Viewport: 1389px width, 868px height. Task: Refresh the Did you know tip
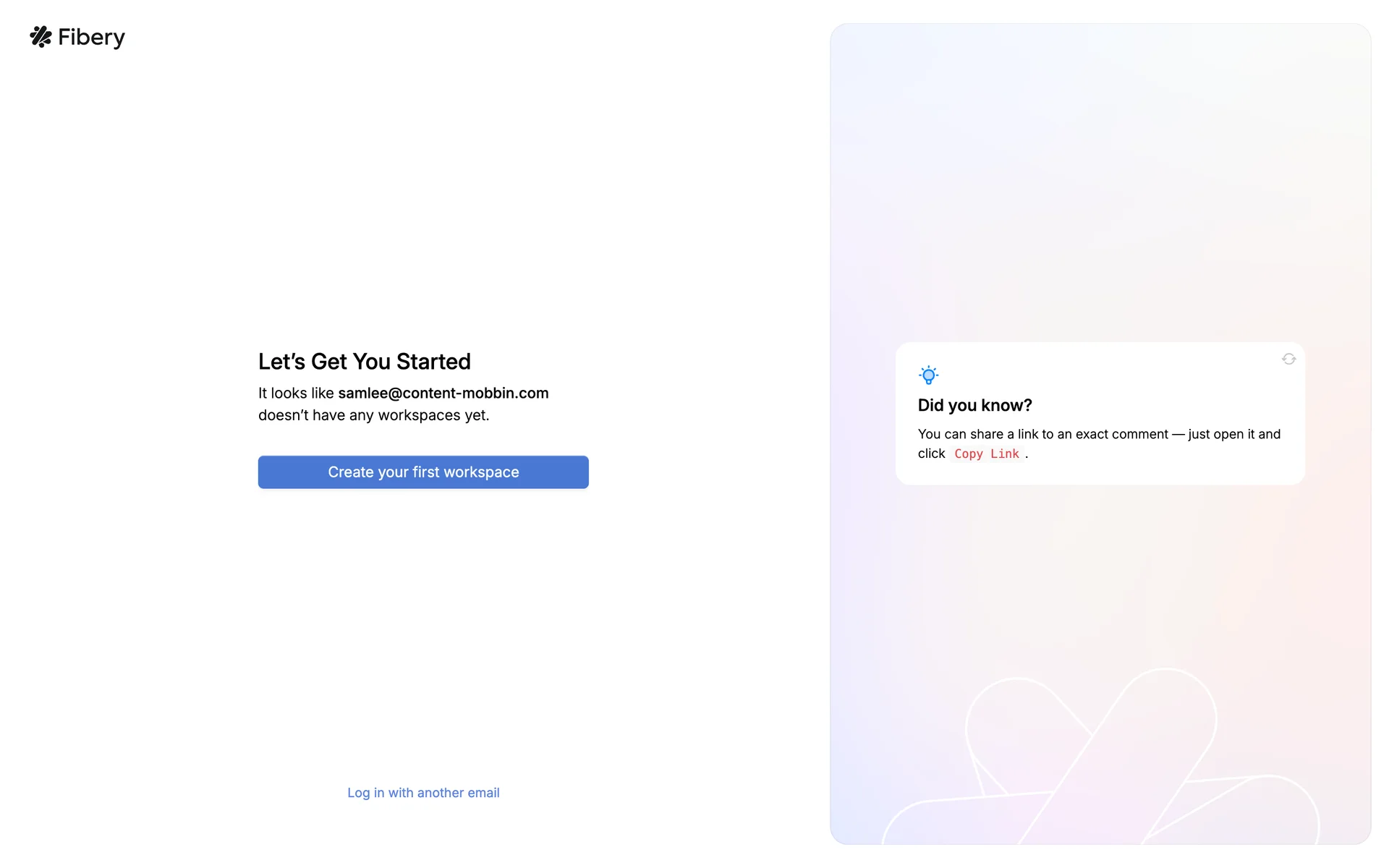pyautogui.click(x=1288, y=359)
